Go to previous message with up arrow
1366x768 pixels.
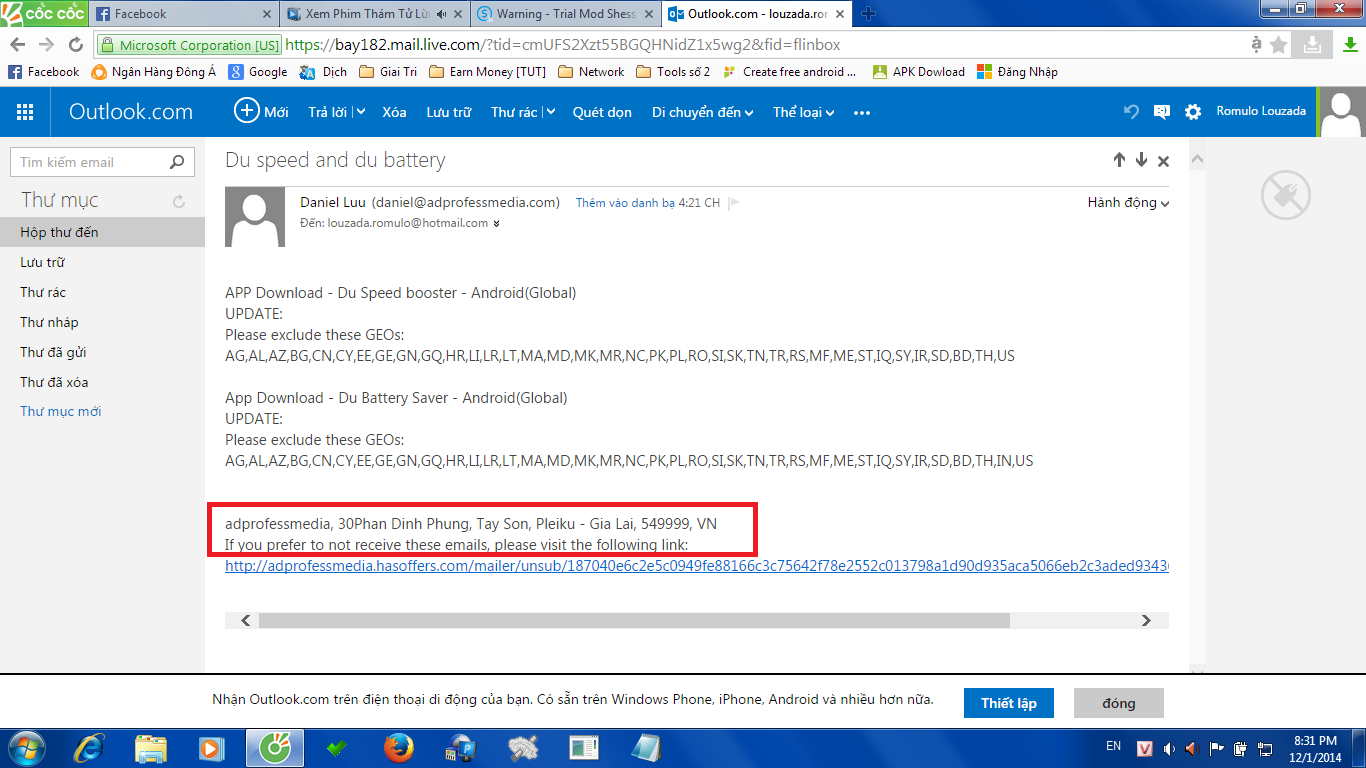pyautogui.click(x=1119, y=160)
